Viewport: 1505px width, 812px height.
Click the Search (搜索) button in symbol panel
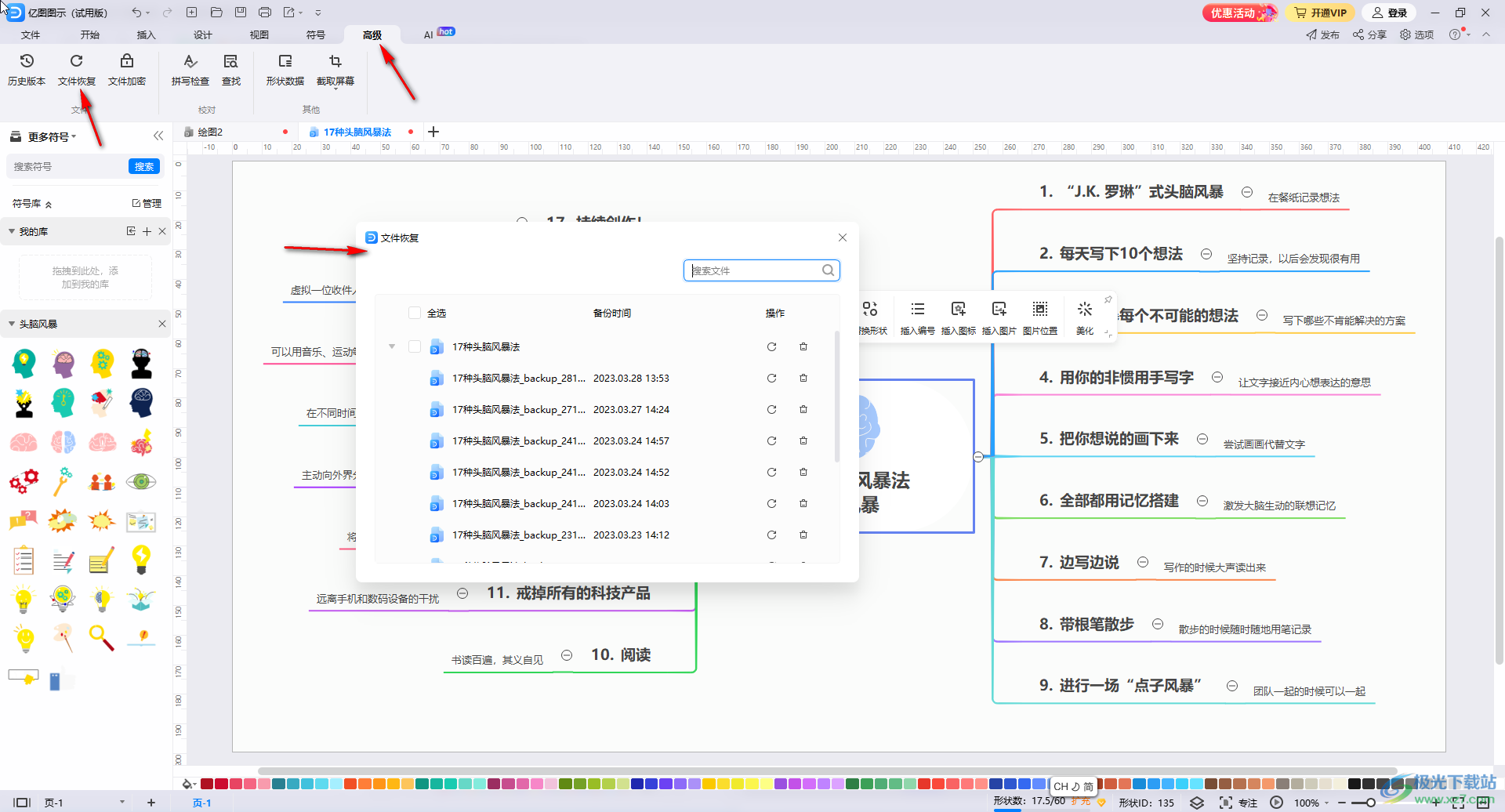pos(144,166)
